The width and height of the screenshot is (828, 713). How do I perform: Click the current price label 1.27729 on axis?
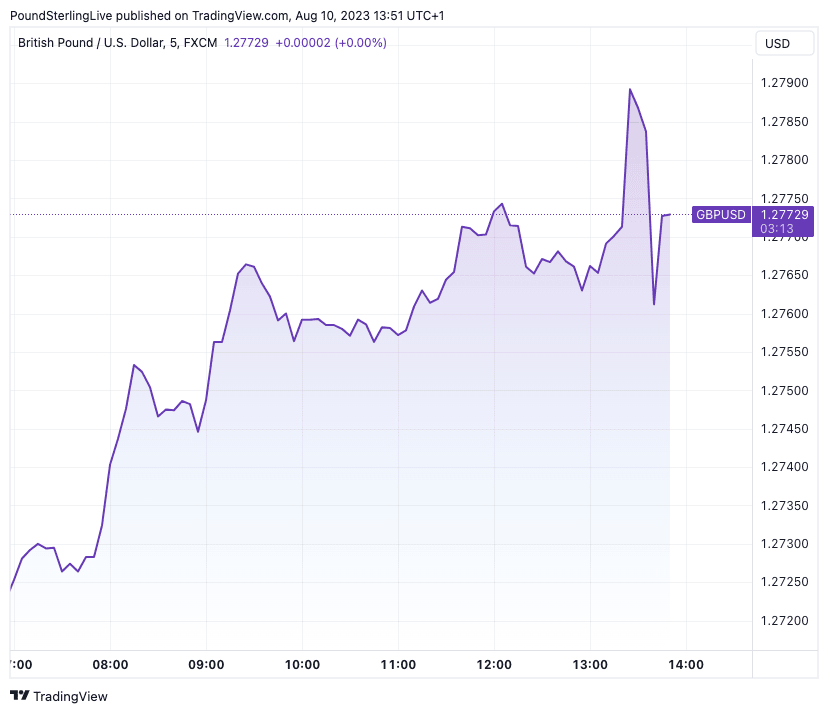tap(785, 214)
